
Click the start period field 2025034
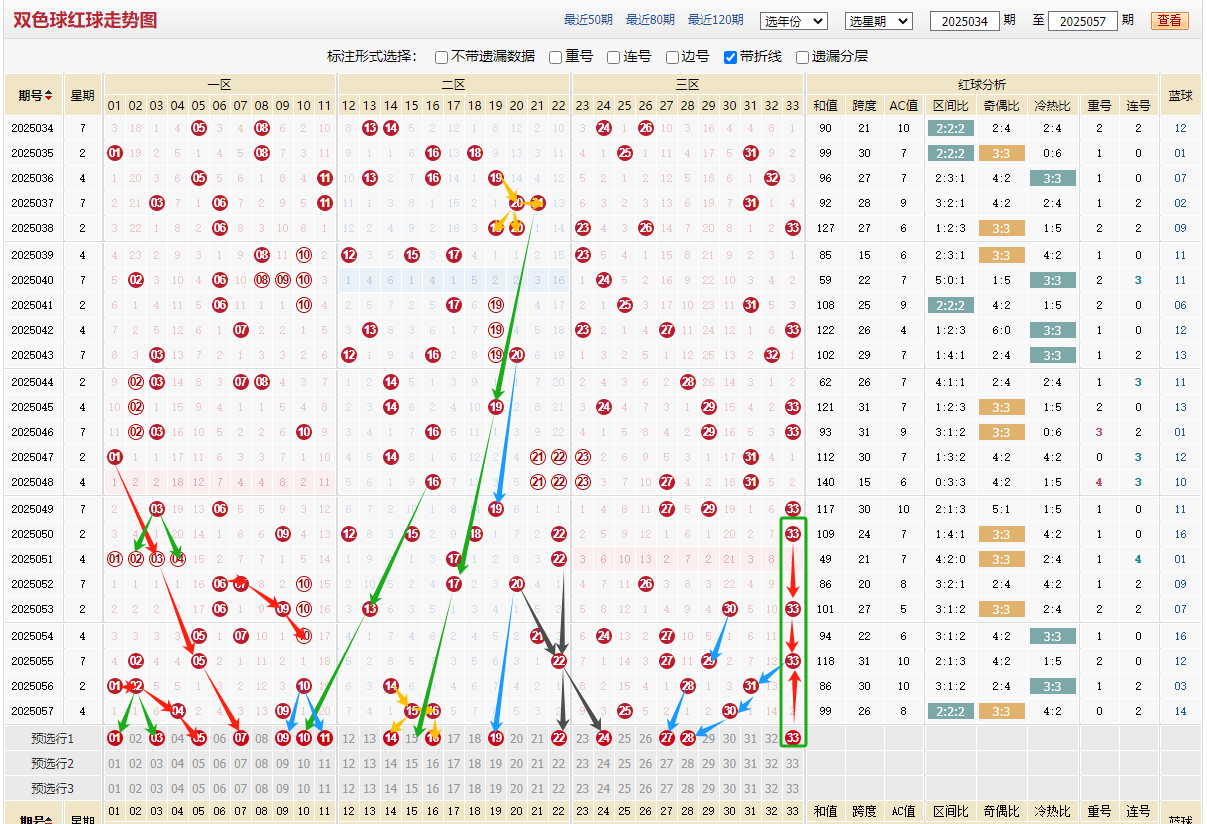pyautogui.click(x=964, y=21)
